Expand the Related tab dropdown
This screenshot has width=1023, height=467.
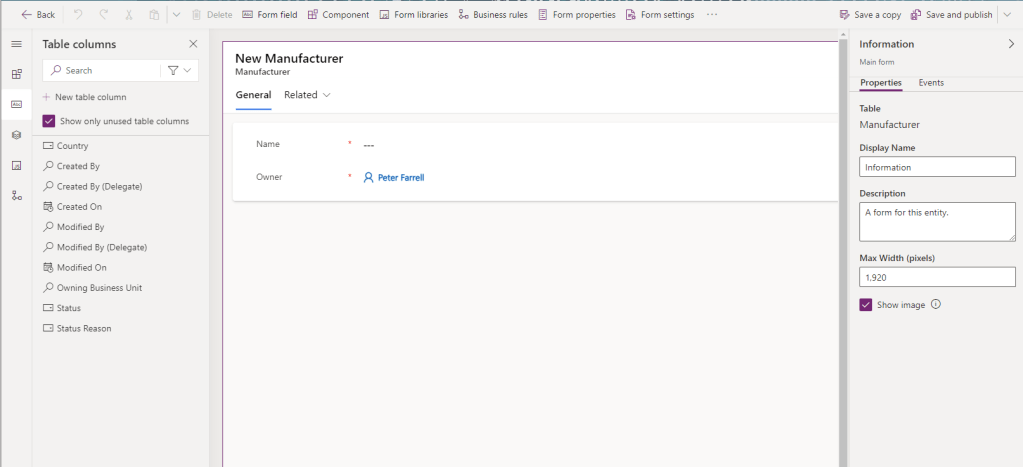click(x=307, y=95)
